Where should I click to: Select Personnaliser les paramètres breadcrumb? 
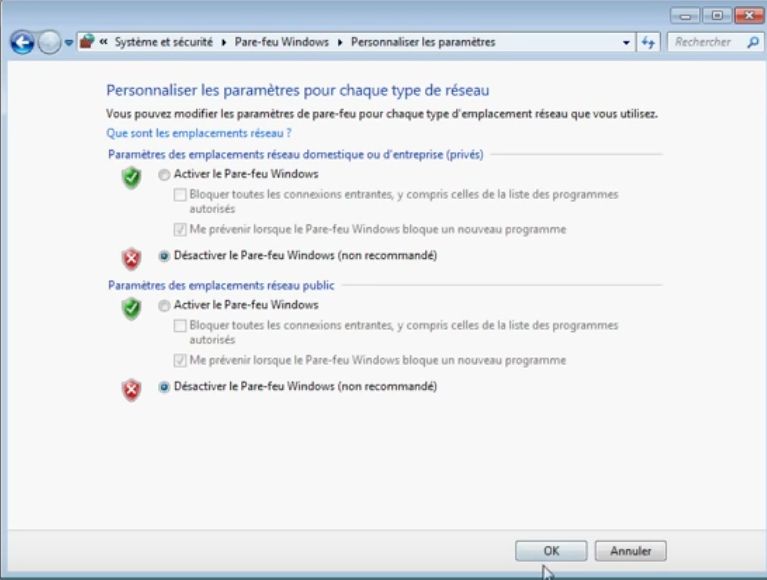[423, 42]
